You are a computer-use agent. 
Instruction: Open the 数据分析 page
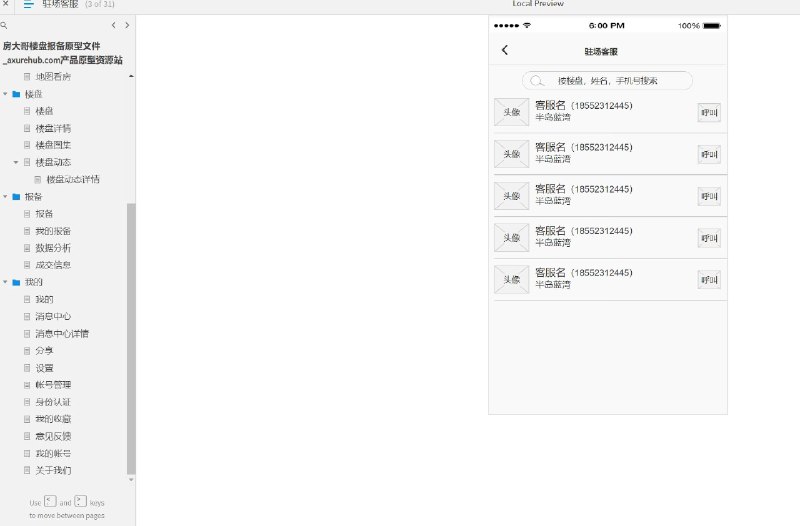pyautogui.click(x=53, y=248)
